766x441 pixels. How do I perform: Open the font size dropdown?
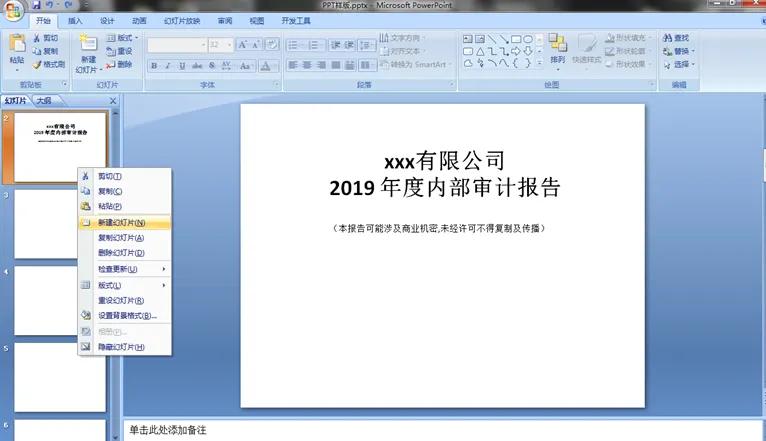tap(229, 45)
